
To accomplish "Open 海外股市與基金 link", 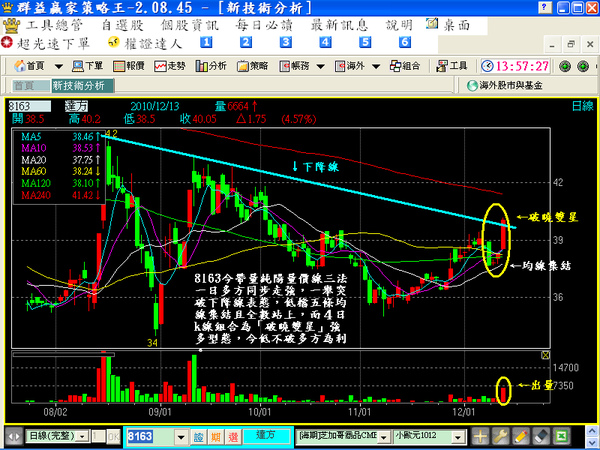I will coord(505,85).
